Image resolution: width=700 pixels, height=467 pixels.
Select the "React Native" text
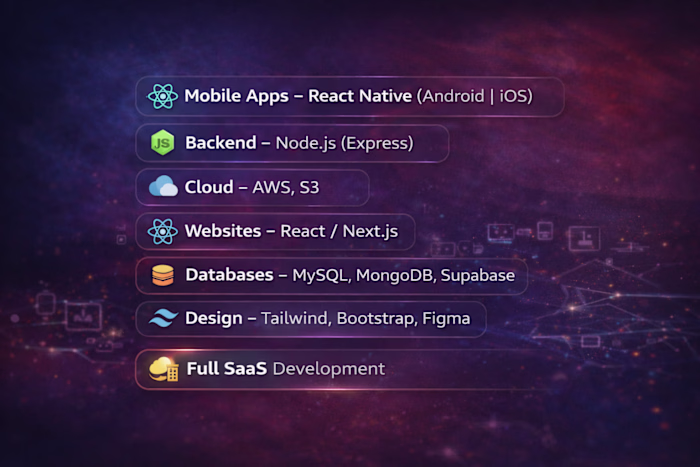point(360,96)
